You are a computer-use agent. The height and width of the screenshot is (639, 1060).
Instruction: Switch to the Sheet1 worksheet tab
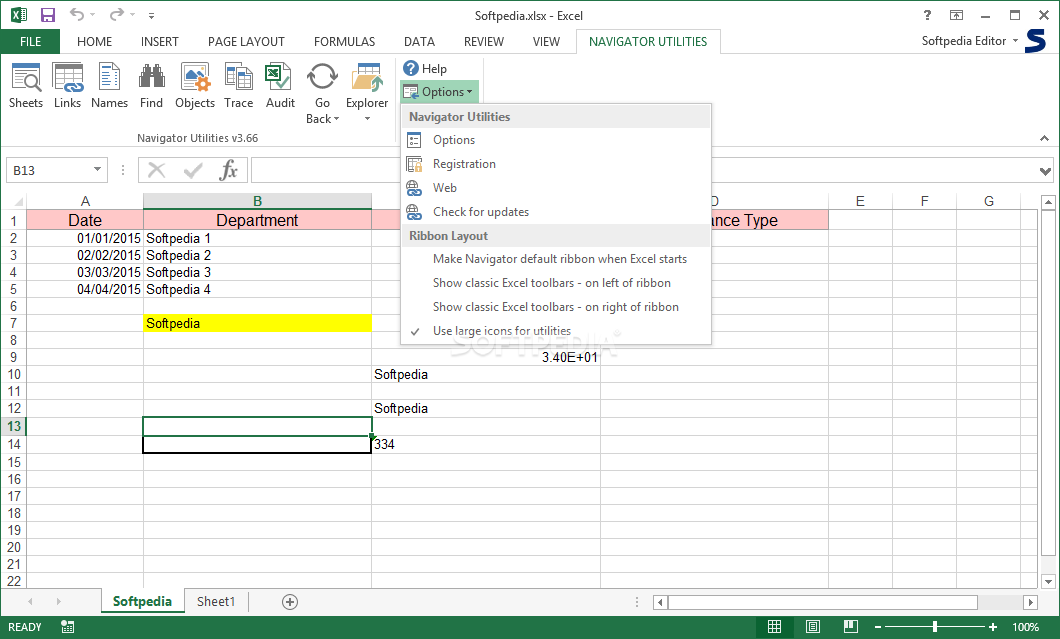pyautogui.click(x=216, y=601)
